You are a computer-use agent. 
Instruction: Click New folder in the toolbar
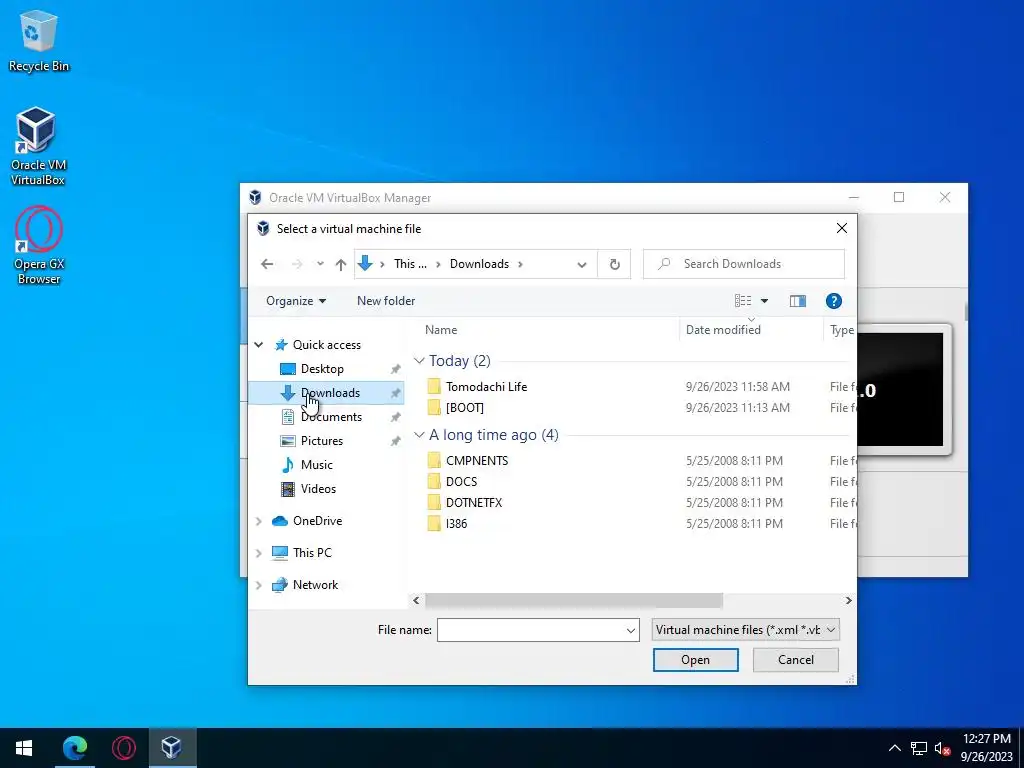click(386, 301)
